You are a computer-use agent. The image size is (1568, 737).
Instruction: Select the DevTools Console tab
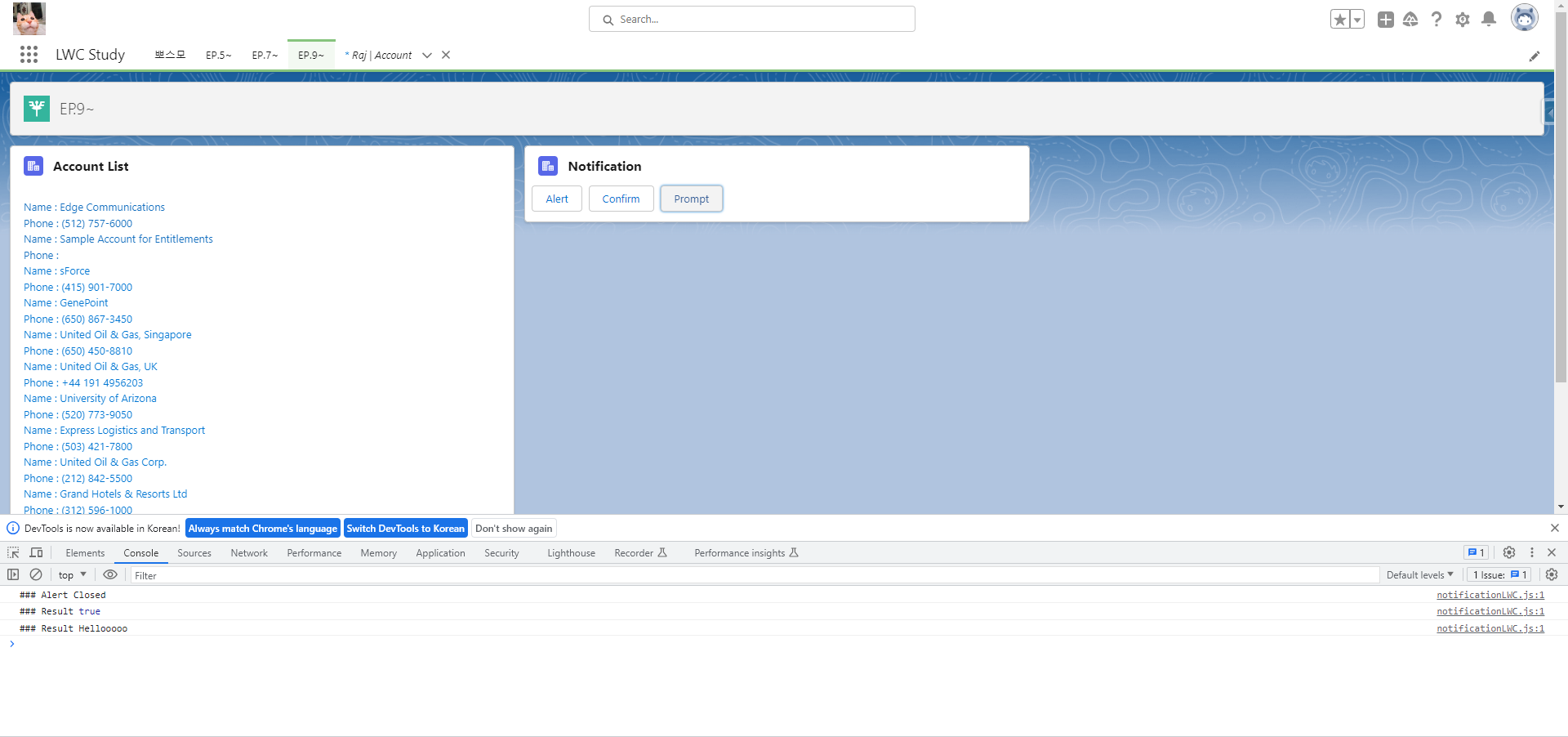pos(141,553)
